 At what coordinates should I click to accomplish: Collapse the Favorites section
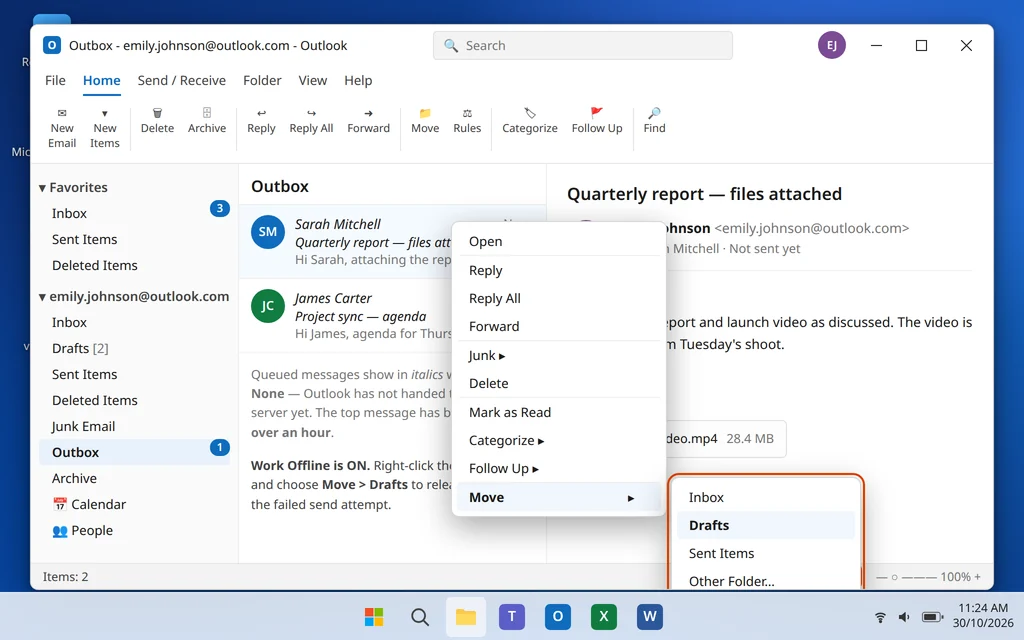[42, 188]
